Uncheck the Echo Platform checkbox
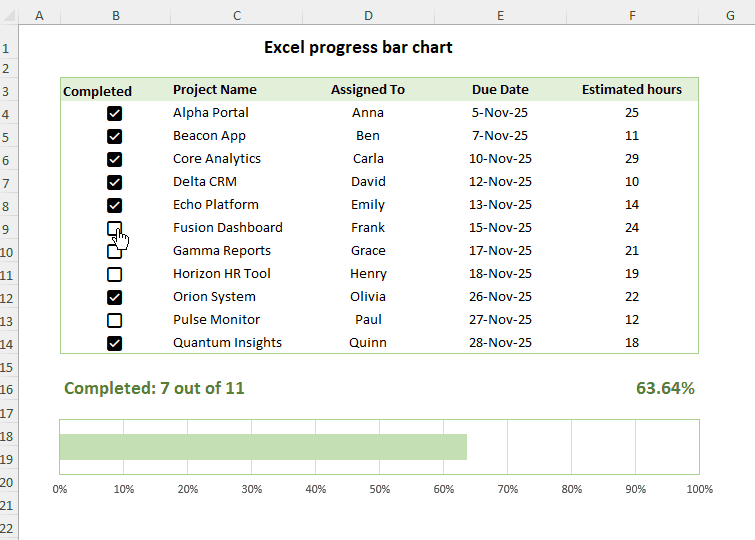This screenshot has height=540, width=755. (x=115, y=205)
